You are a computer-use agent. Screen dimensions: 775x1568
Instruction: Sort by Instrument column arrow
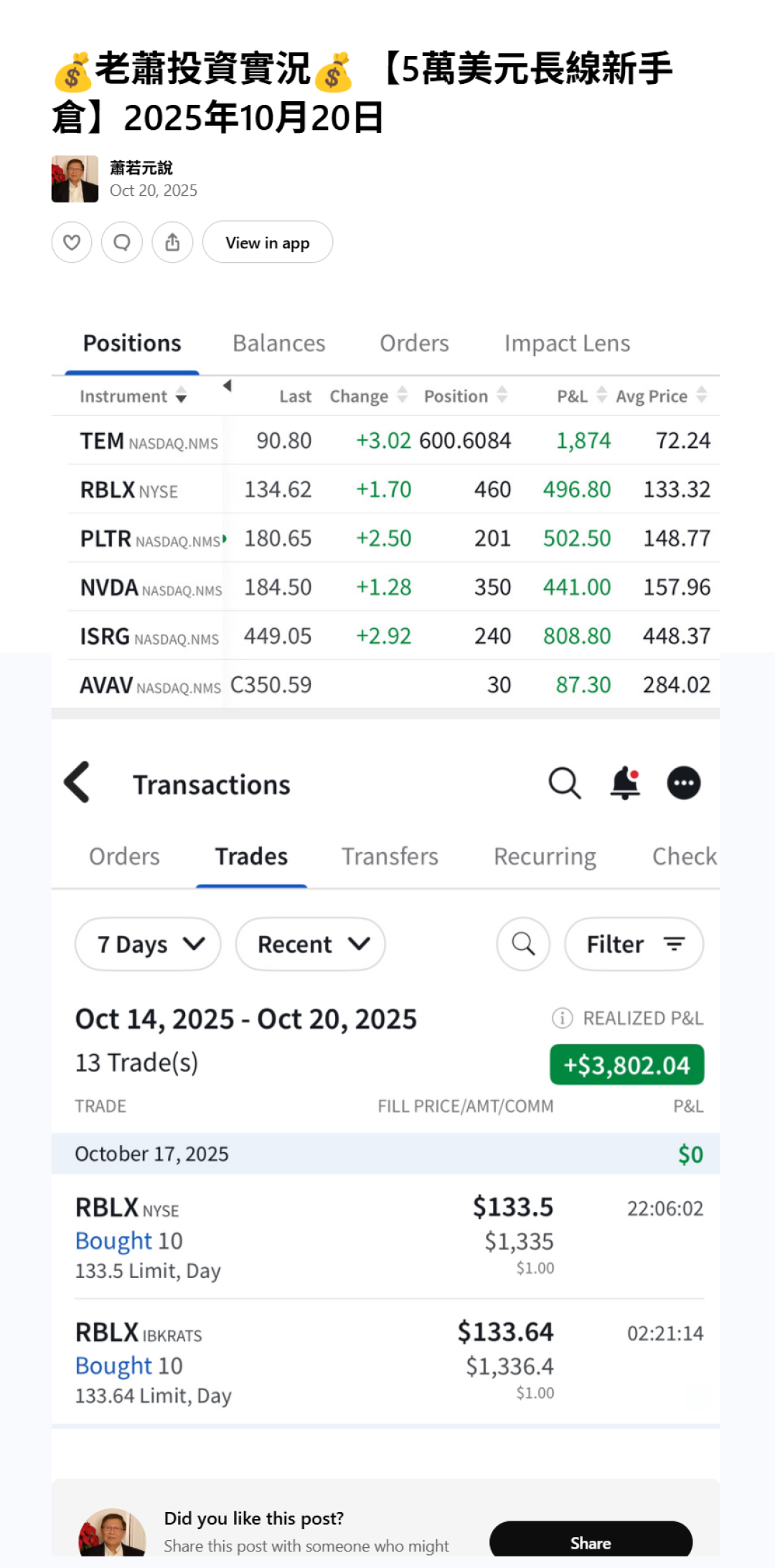coord(182,396)
